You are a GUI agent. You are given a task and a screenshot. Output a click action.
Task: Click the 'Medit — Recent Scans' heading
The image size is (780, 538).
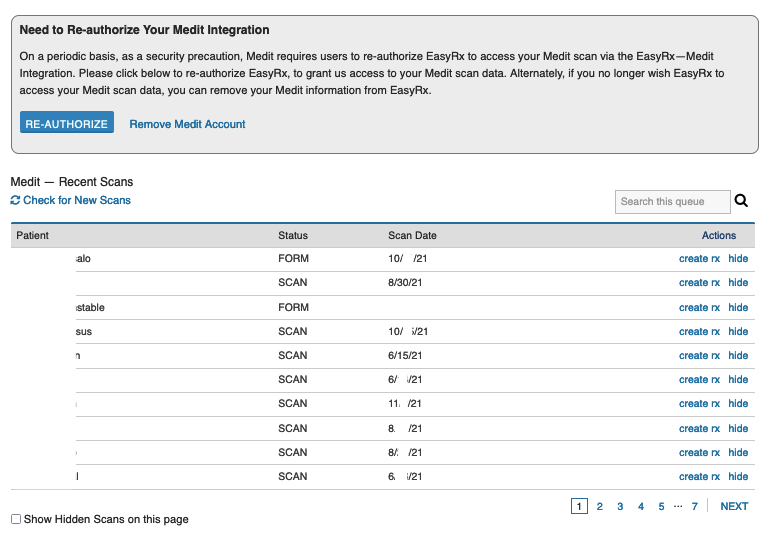(72, 182)
